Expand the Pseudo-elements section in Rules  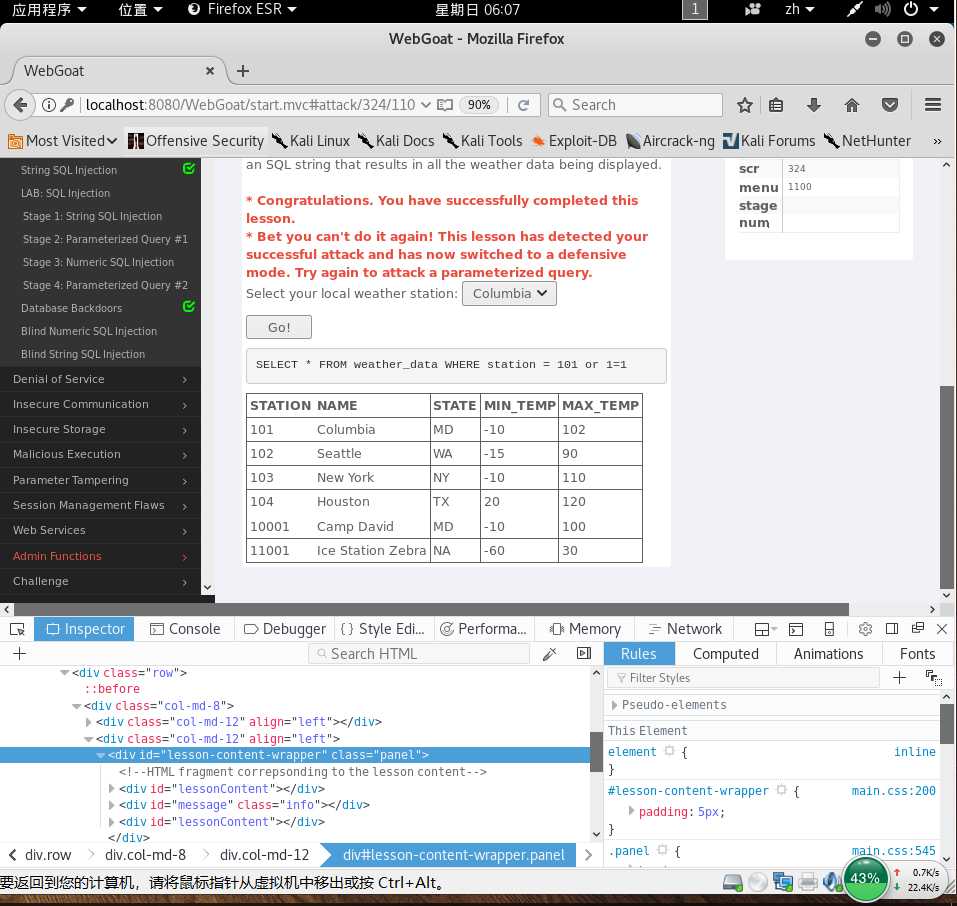point(614,705)
